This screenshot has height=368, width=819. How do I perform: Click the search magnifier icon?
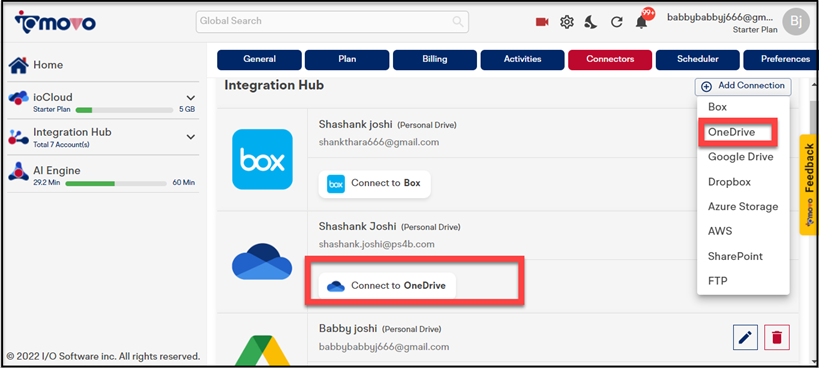[x=458, y=21]
